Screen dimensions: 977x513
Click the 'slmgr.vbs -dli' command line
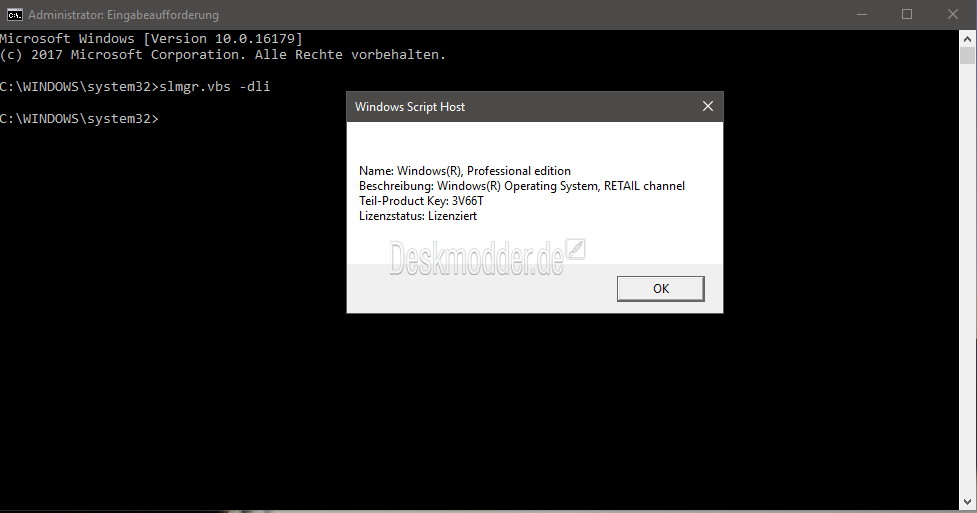pyautogui.click(x=135, y=87)
